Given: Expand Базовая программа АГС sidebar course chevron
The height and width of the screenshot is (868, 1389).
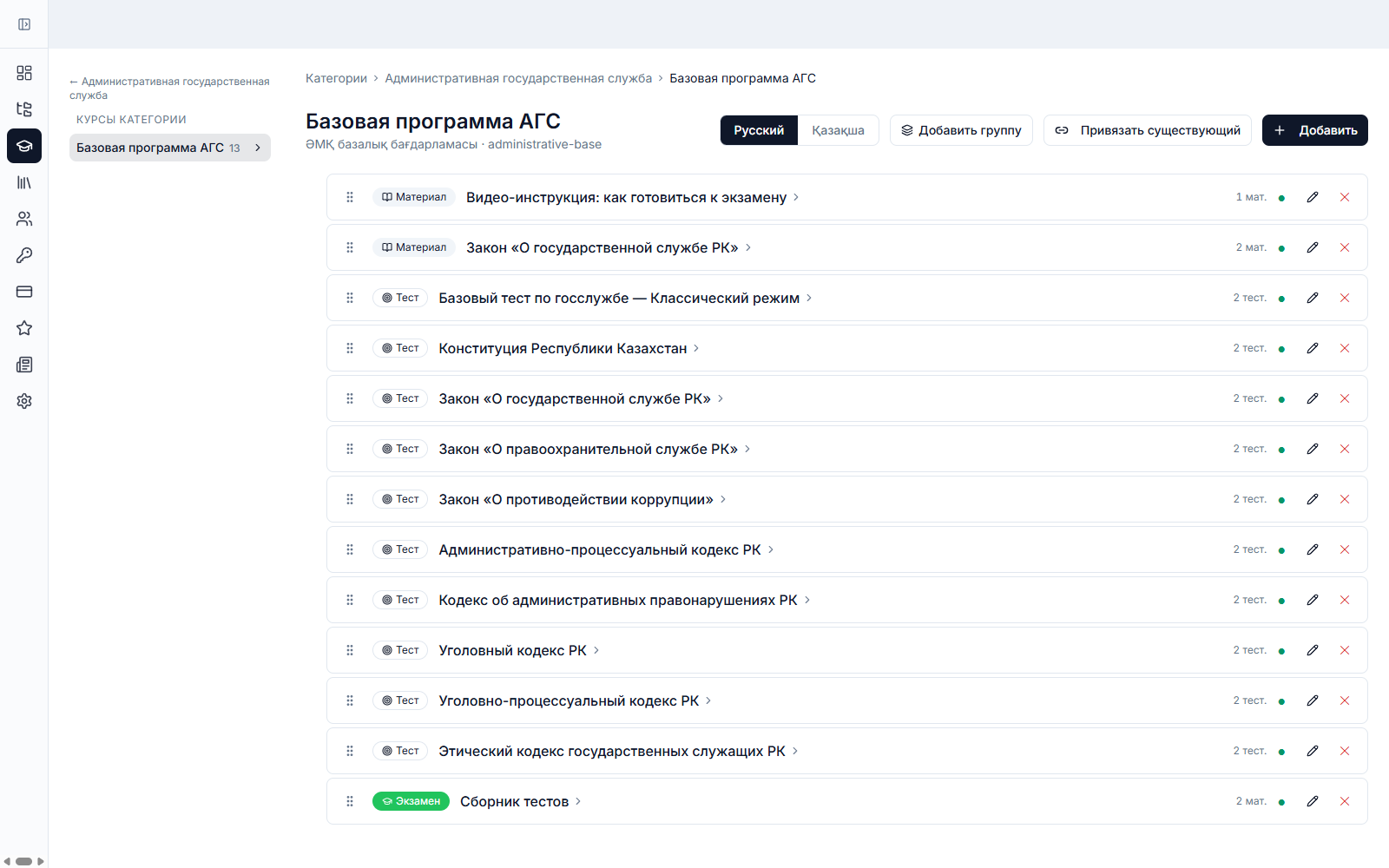Looking at the screenshot, I should point(258,148).
